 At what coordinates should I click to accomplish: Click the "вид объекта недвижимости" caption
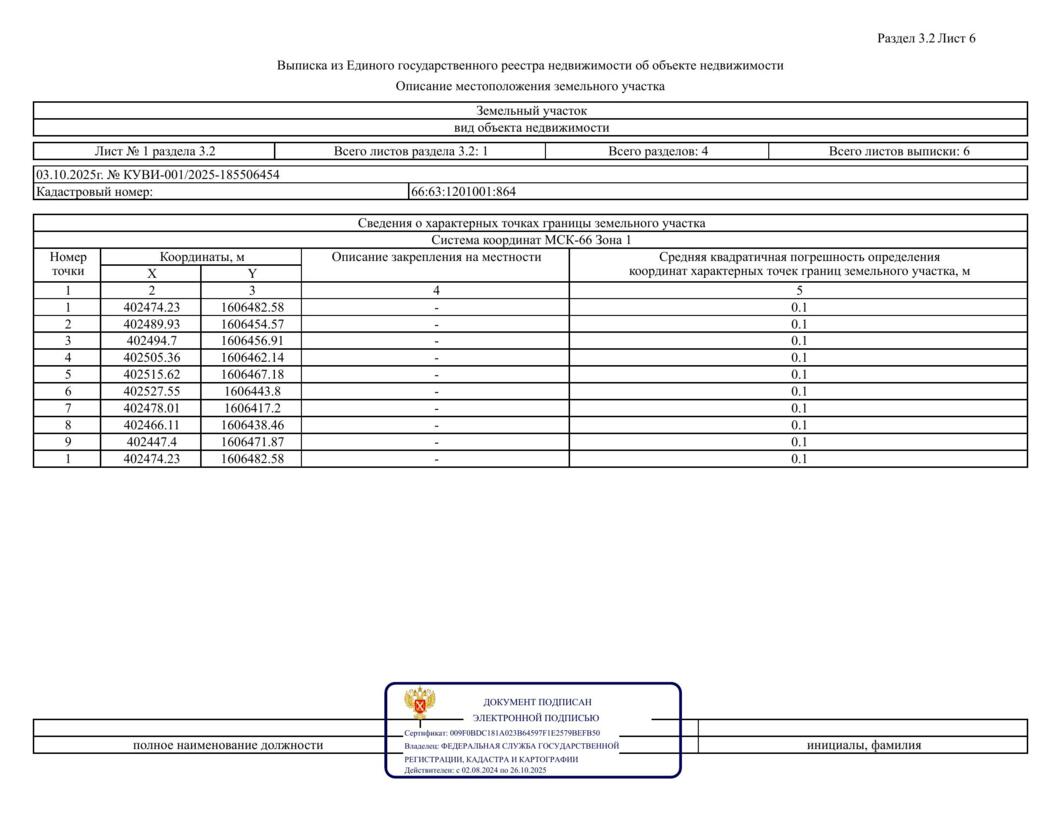point(530,128)
